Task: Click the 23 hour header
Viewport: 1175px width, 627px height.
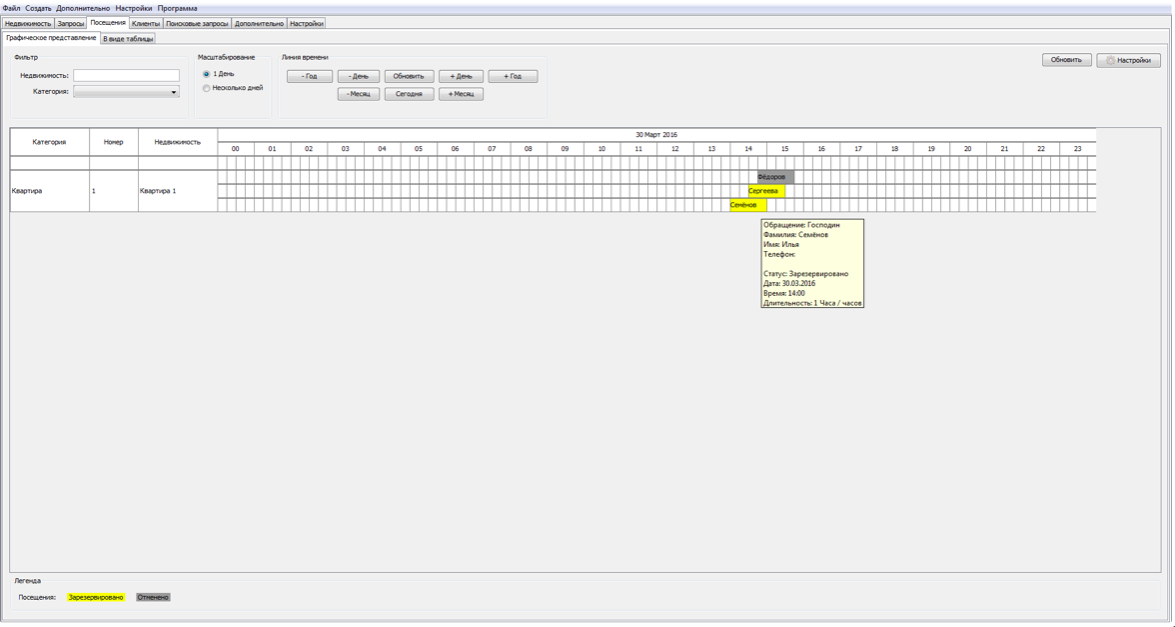Action: (x=1078, y=149)
